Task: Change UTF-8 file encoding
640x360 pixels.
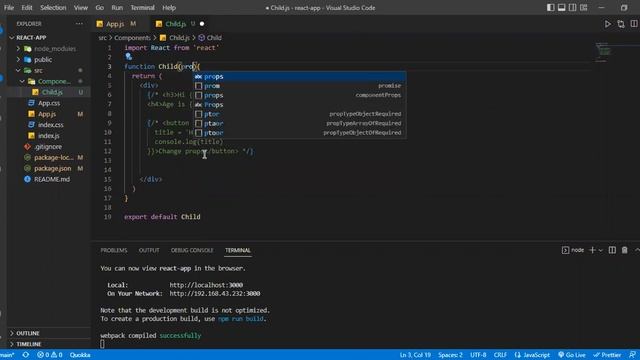Action: click(x=478, y=355)
